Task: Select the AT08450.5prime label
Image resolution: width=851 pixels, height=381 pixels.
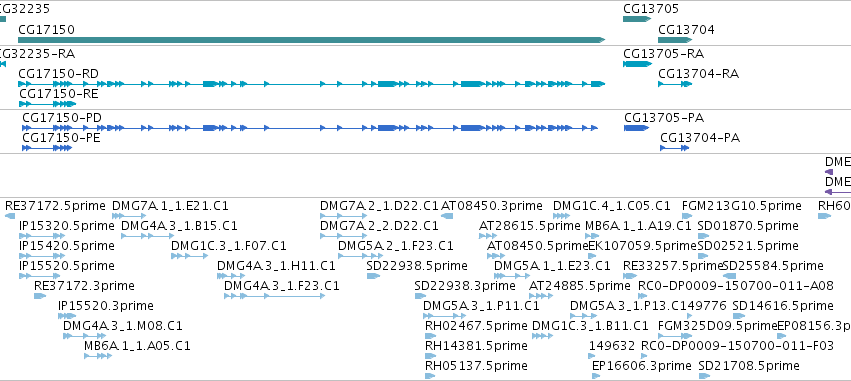Action: coord(538,246)
